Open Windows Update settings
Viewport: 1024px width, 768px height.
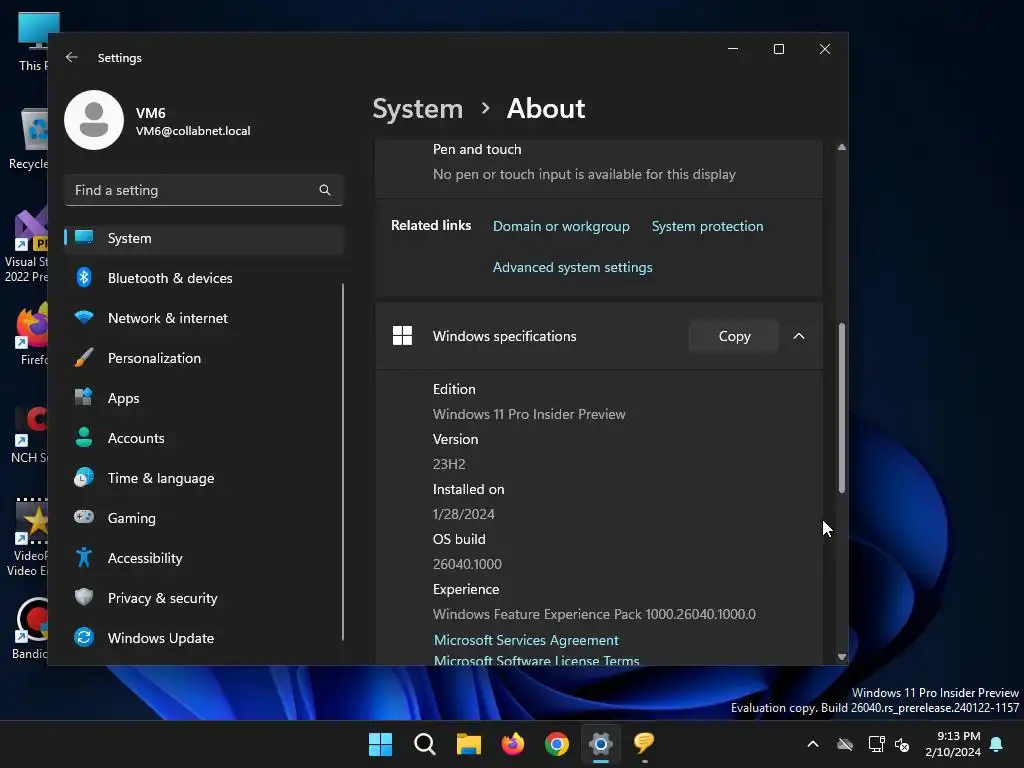click(x=204, y=638)
